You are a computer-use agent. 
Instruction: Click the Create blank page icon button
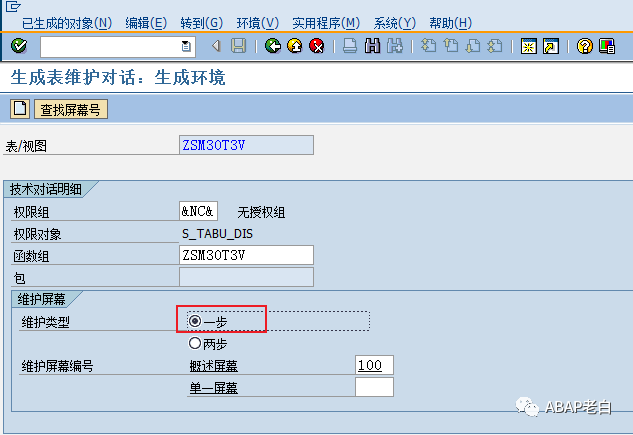click(20, 109)
